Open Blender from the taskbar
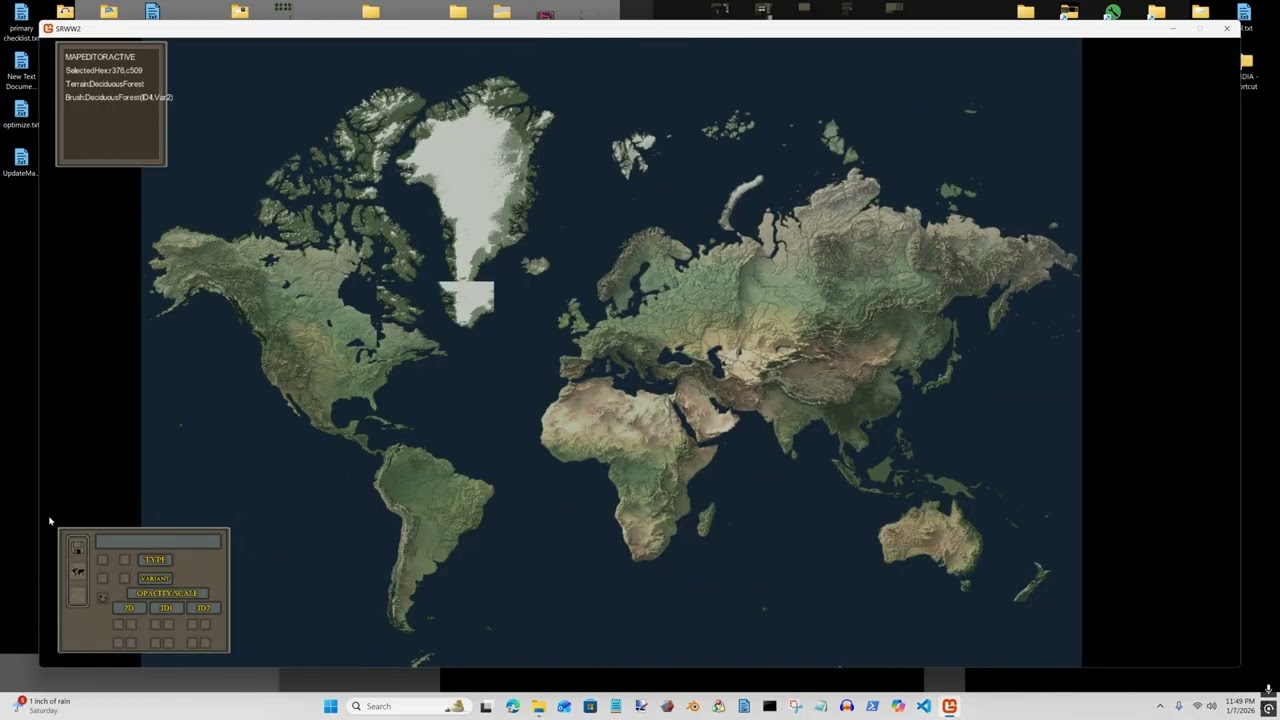1280x720 pixels. pos(693,706)
